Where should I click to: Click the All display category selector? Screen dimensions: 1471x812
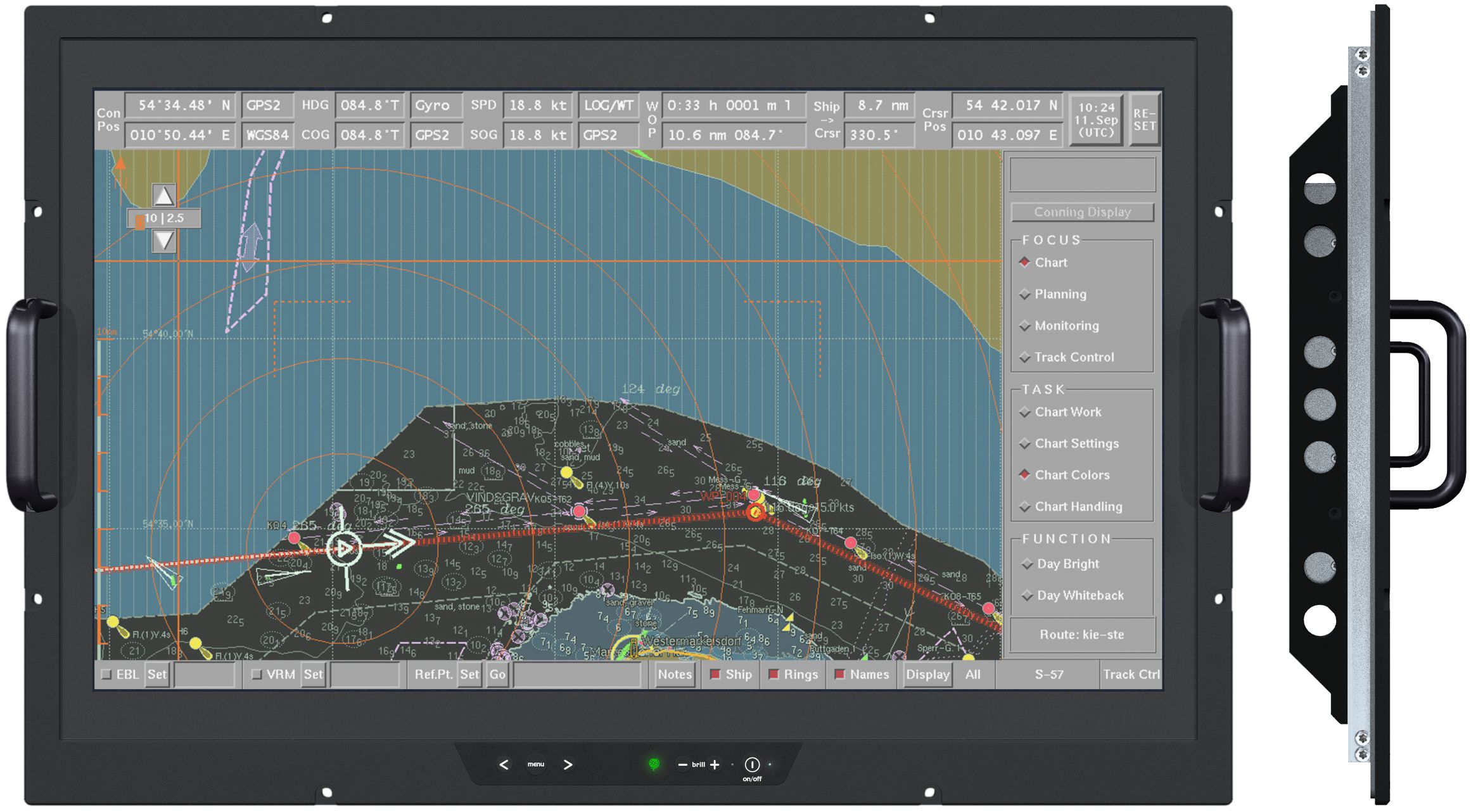tap(973, 675)
